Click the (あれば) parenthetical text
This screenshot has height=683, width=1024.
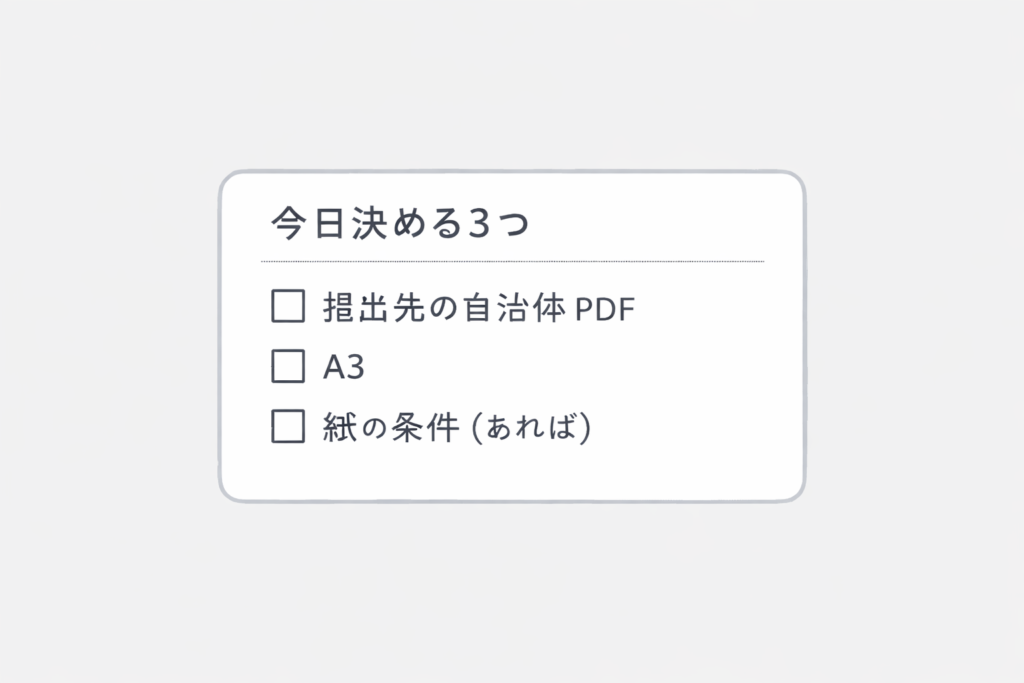pyautogui.click(x=530, y=428)
